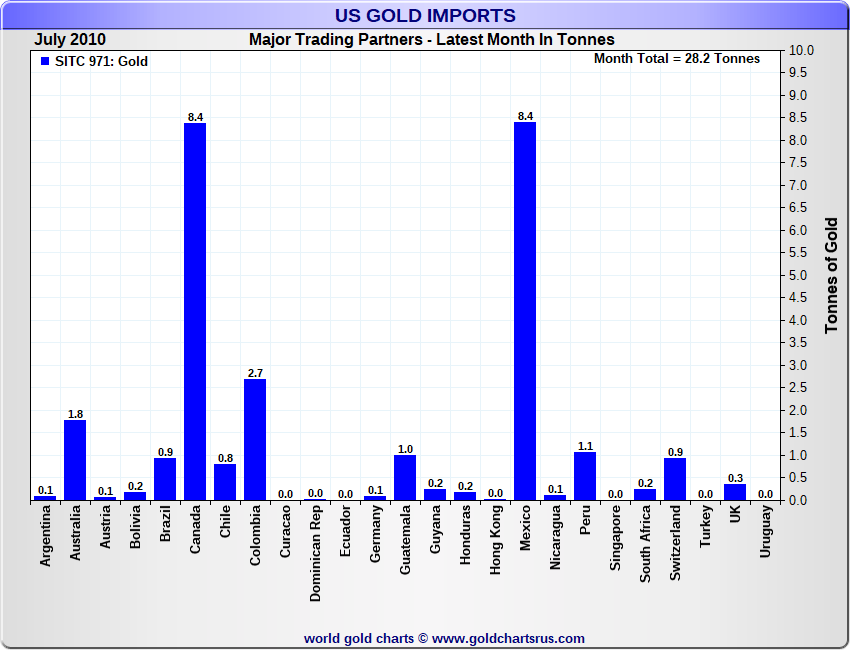Click the '0.8' value above Chile bar
This screenshot has height=650, width=850.
coord(226,458)
